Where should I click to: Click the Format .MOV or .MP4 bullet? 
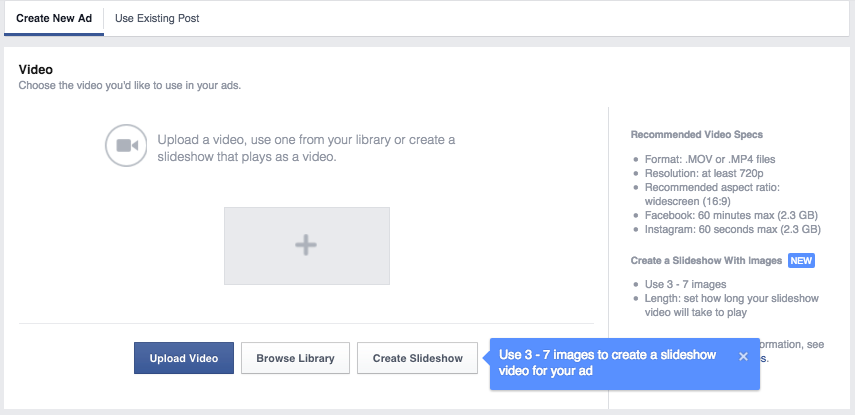(x=709, y=159)
